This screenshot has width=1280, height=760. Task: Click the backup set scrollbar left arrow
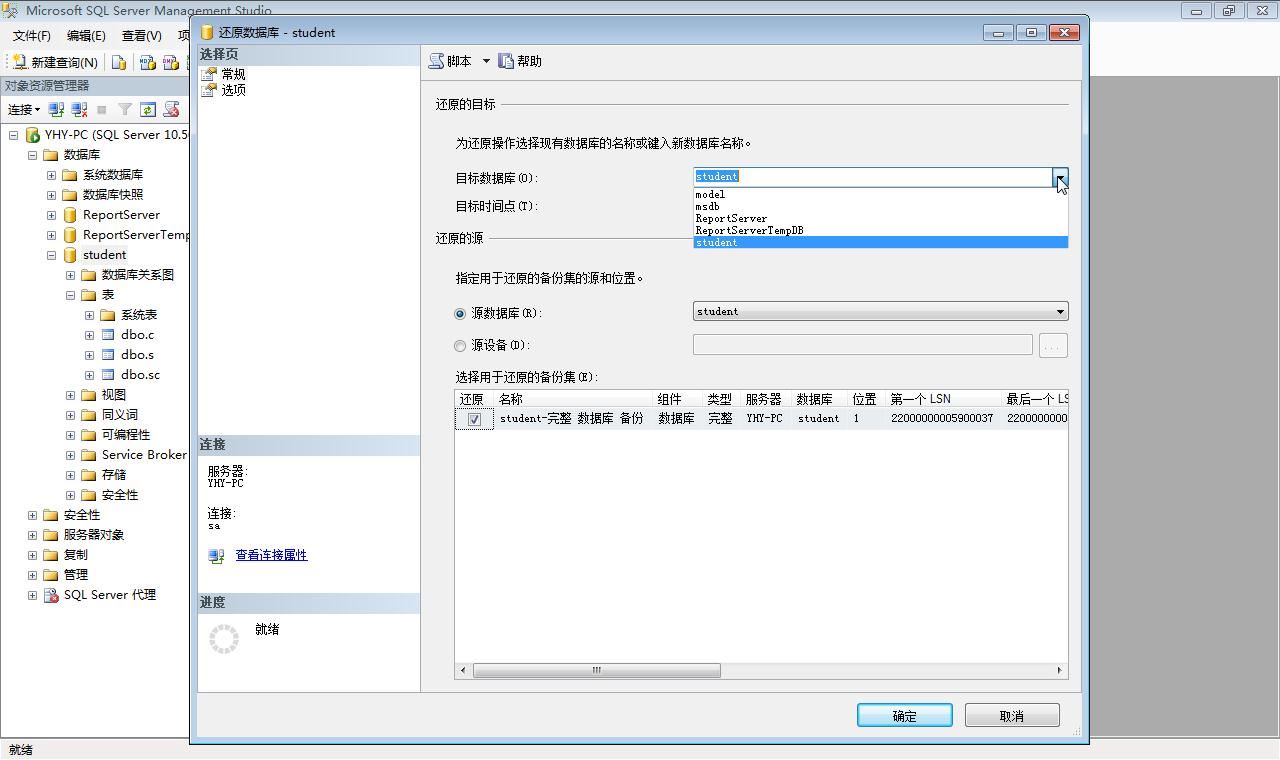[x=462, y=670]
